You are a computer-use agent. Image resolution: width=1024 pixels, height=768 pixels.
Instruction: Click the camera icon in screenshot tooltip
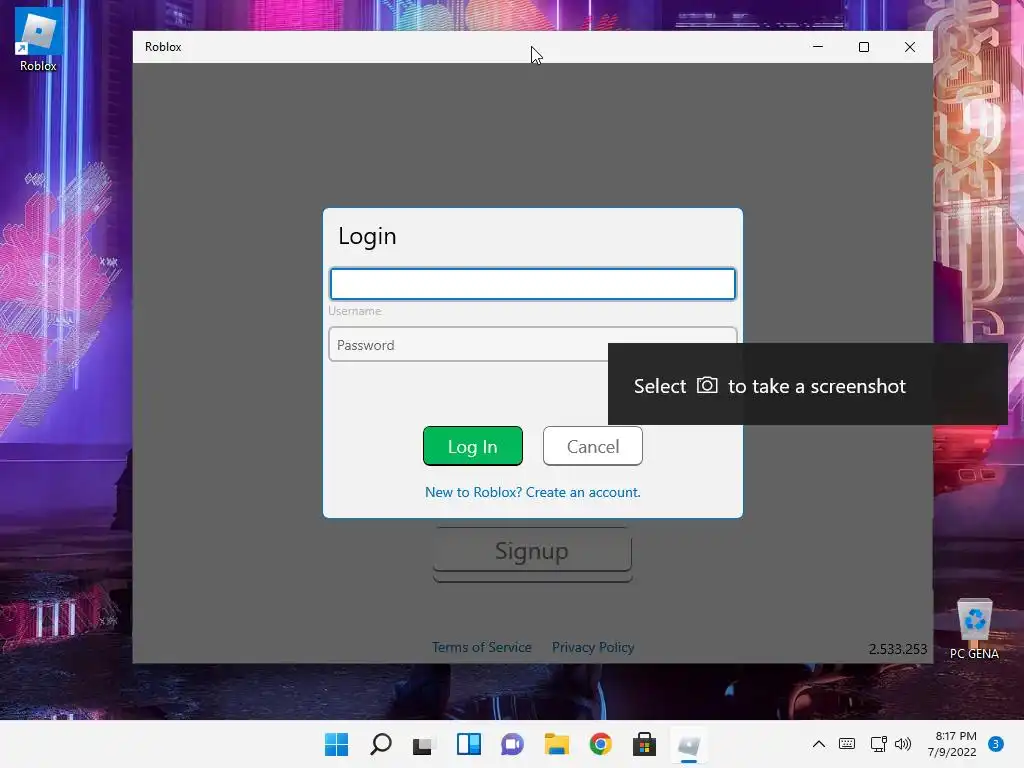click(x=707, y=385)
